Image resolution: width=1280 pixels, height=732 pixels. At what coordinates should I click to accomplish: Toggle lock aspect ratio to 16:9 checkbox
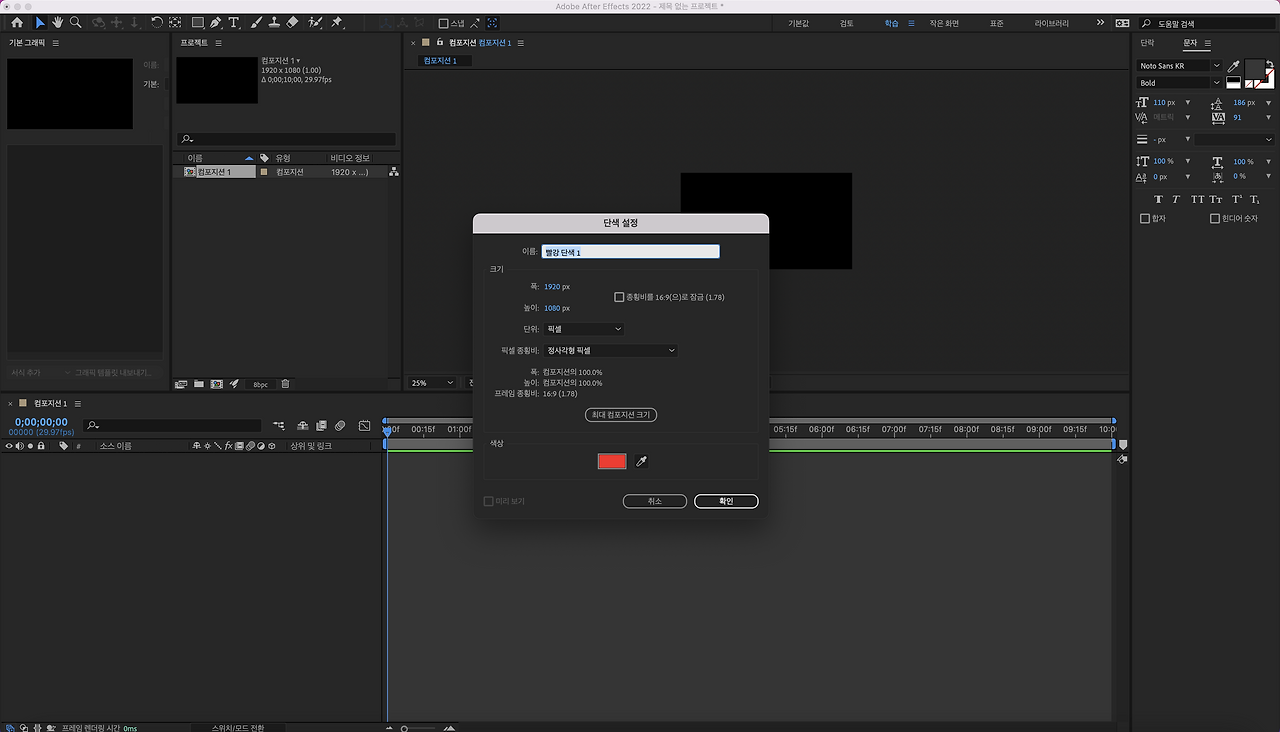619,297
